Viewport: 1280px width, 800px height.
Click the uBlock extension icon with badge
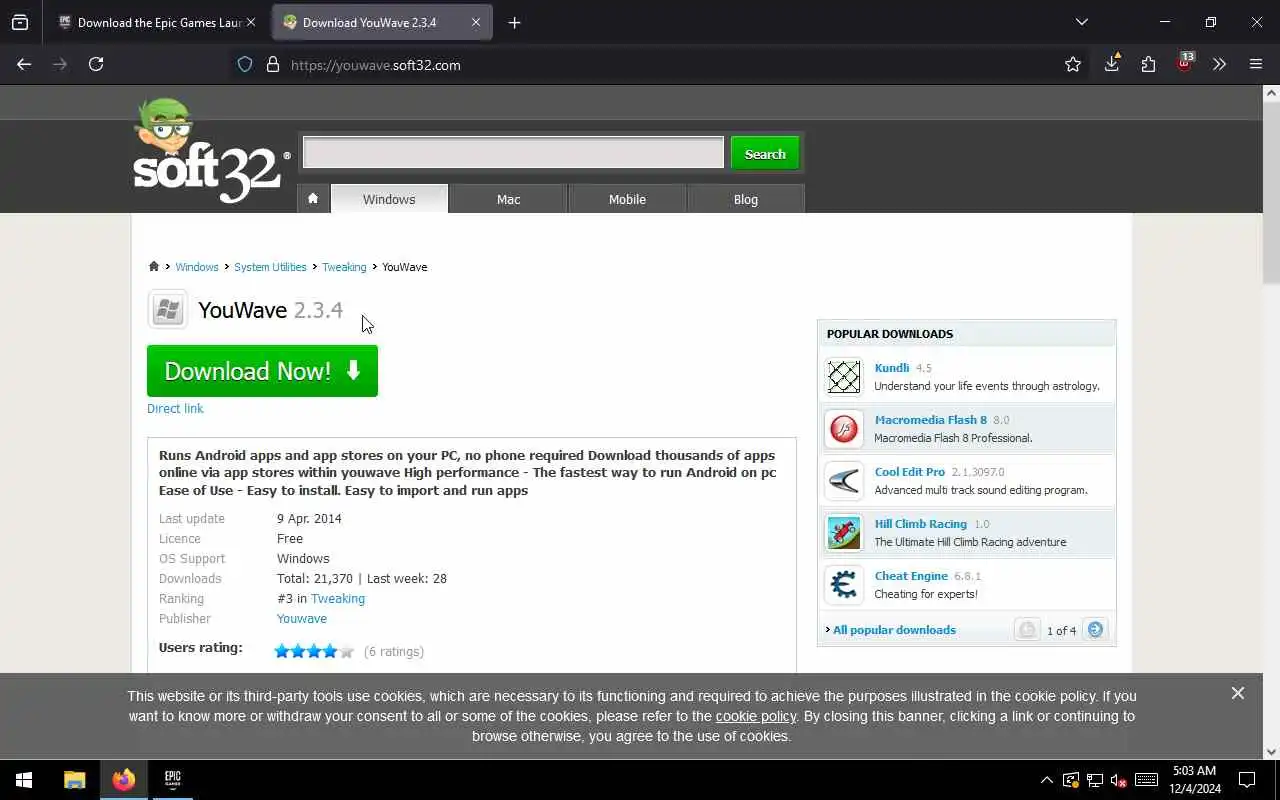click(1185, 62)
